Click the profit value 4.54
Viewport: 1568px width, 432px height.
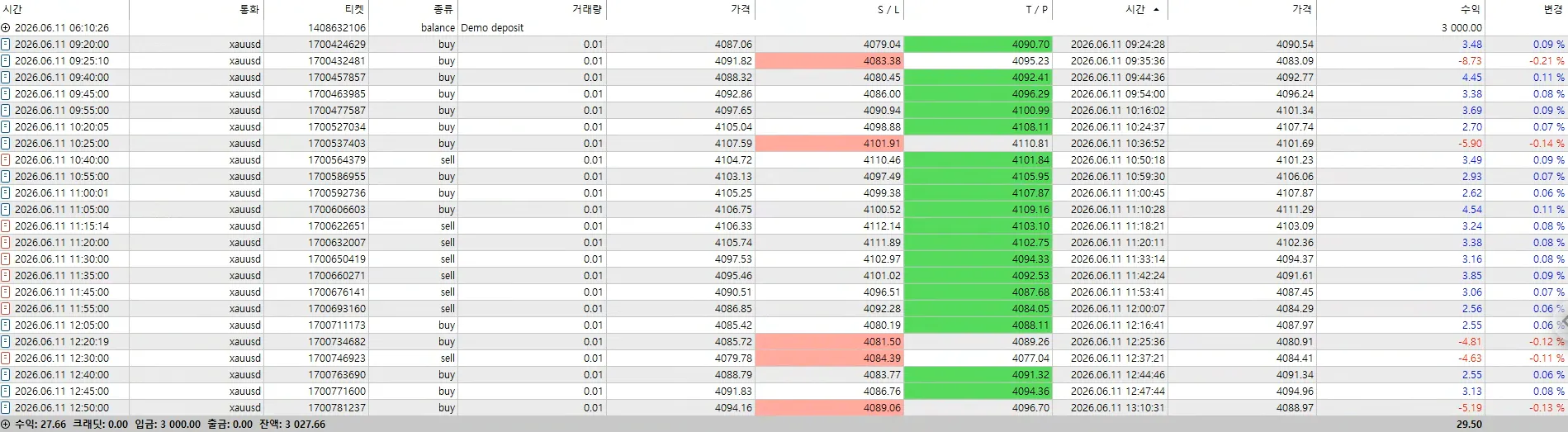point(1472,209)
